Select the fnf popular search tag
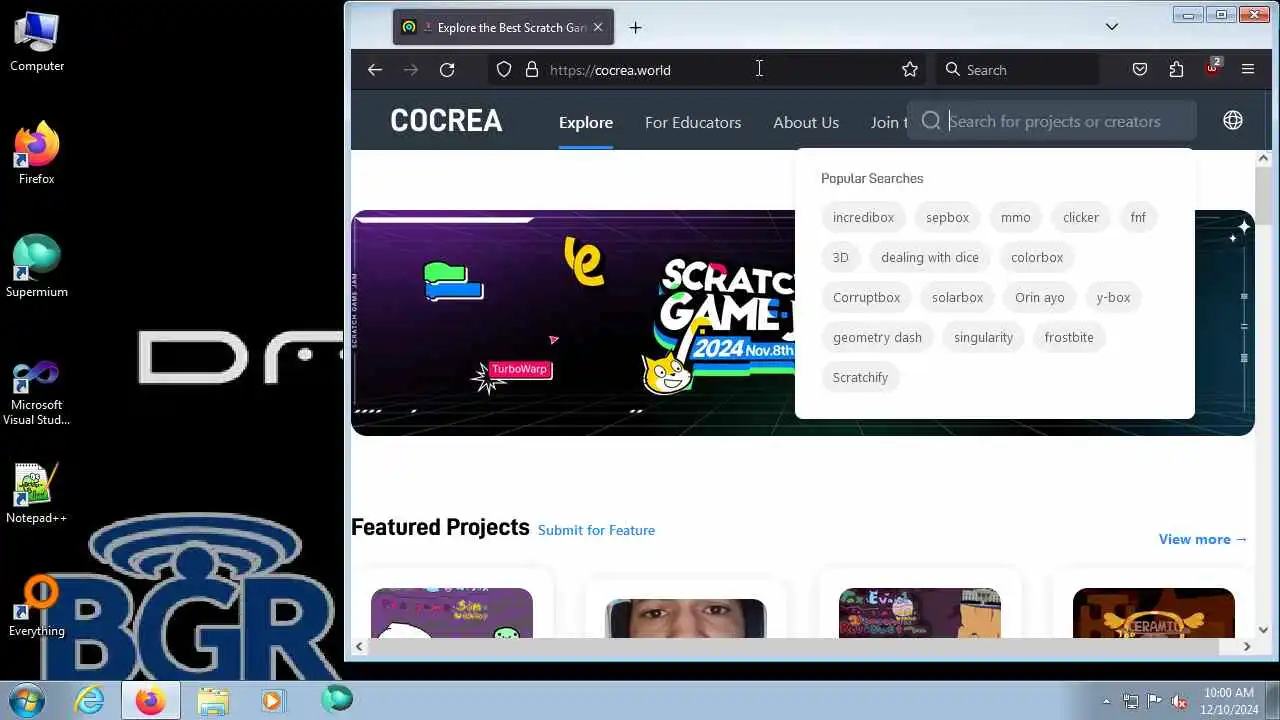This screenshot has height=720, width=1280. point(1138,217)
